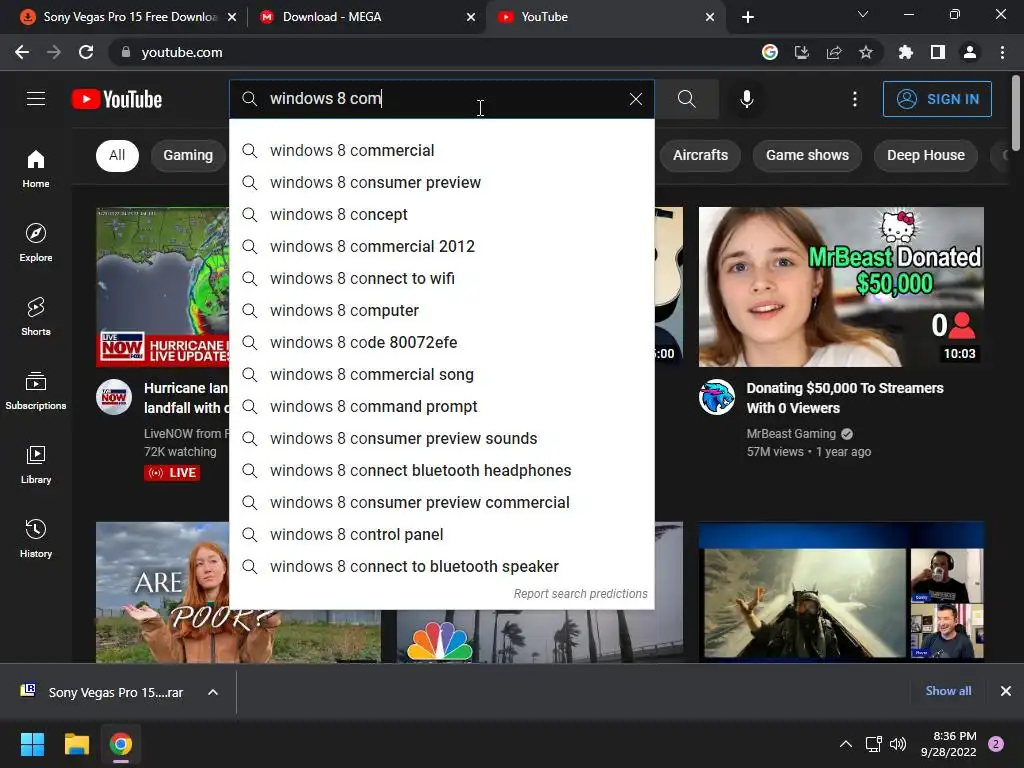Screen dimensions: 1024x768
Task: Go to Home in the sidebar
Action: (36, 169)
